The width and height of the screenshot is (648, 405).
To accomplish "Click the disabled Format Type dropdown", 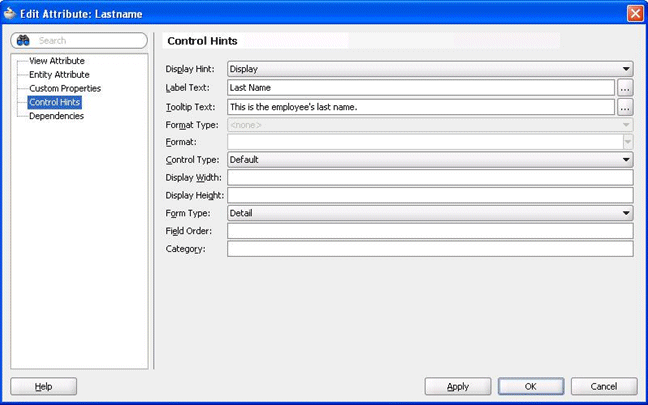I will click(430, 125).
